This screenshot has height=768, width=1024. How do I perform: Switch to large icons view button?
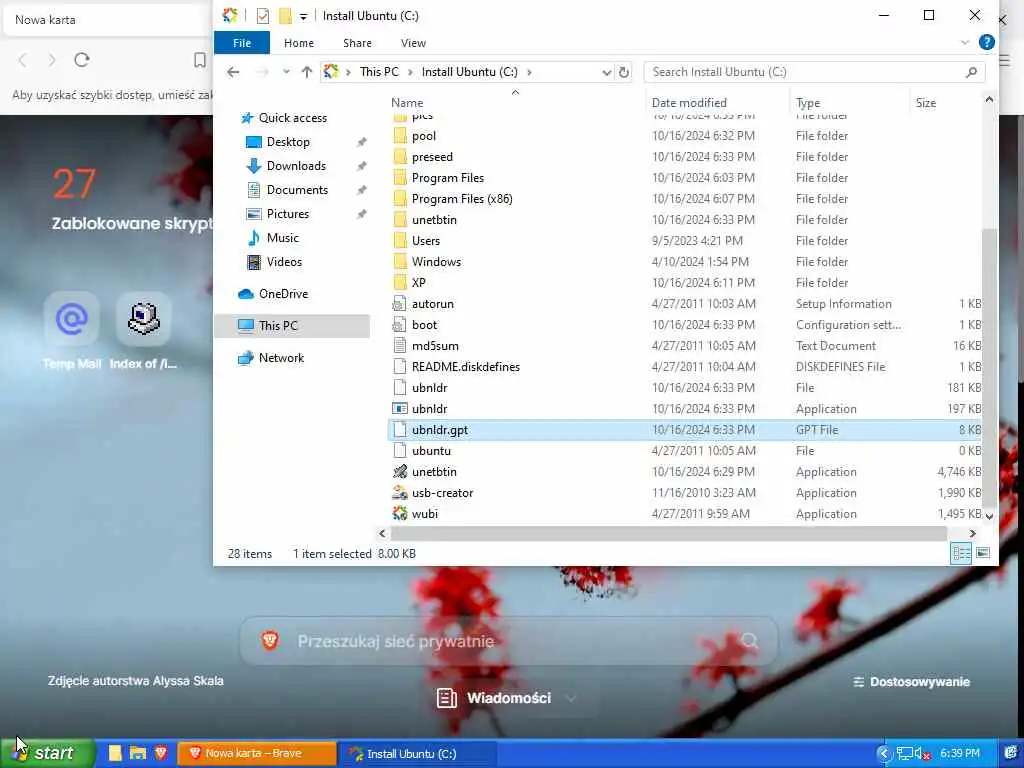(x=982, y=553)
